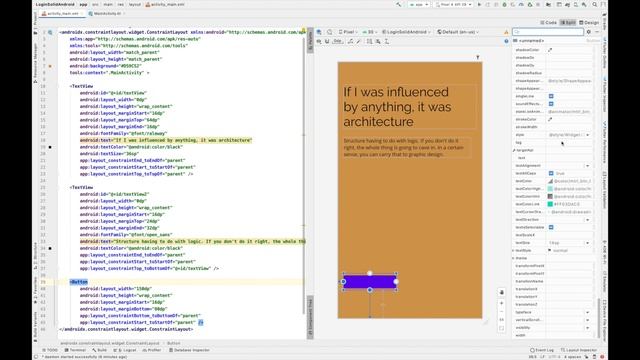Toggle the singleLine checkbox
The width and height of the screenshot is (640, 360).
551,96
